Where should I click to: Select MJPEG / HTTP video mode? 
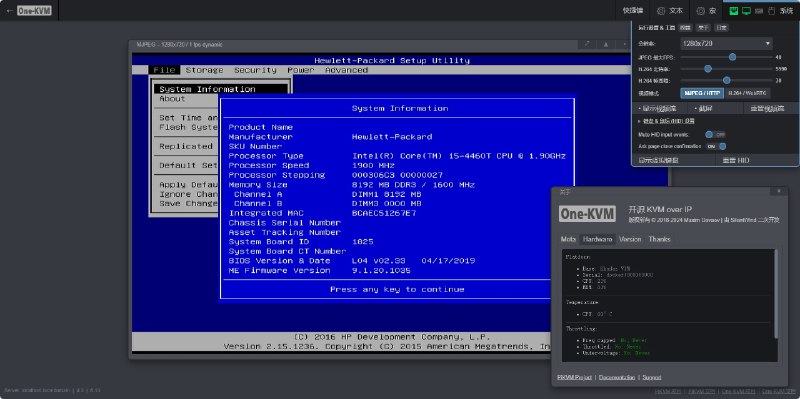(702, 93)
